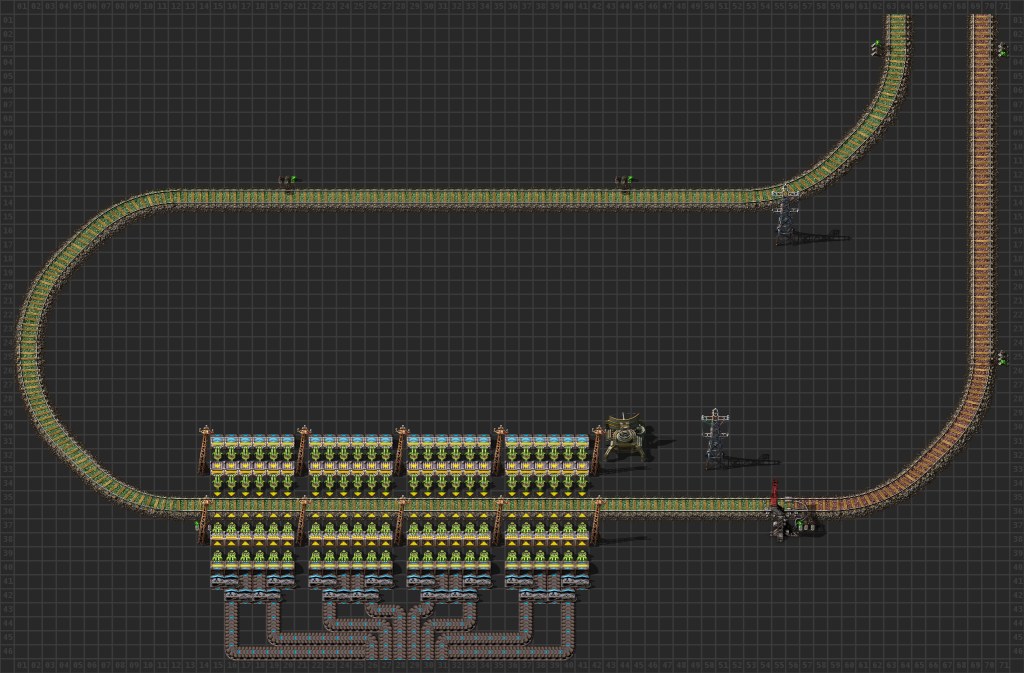The height and width of the screenshot is (673, 1024).
Task: Select the last blue chest in the top-right chest group
Action: tap(583, 441)
